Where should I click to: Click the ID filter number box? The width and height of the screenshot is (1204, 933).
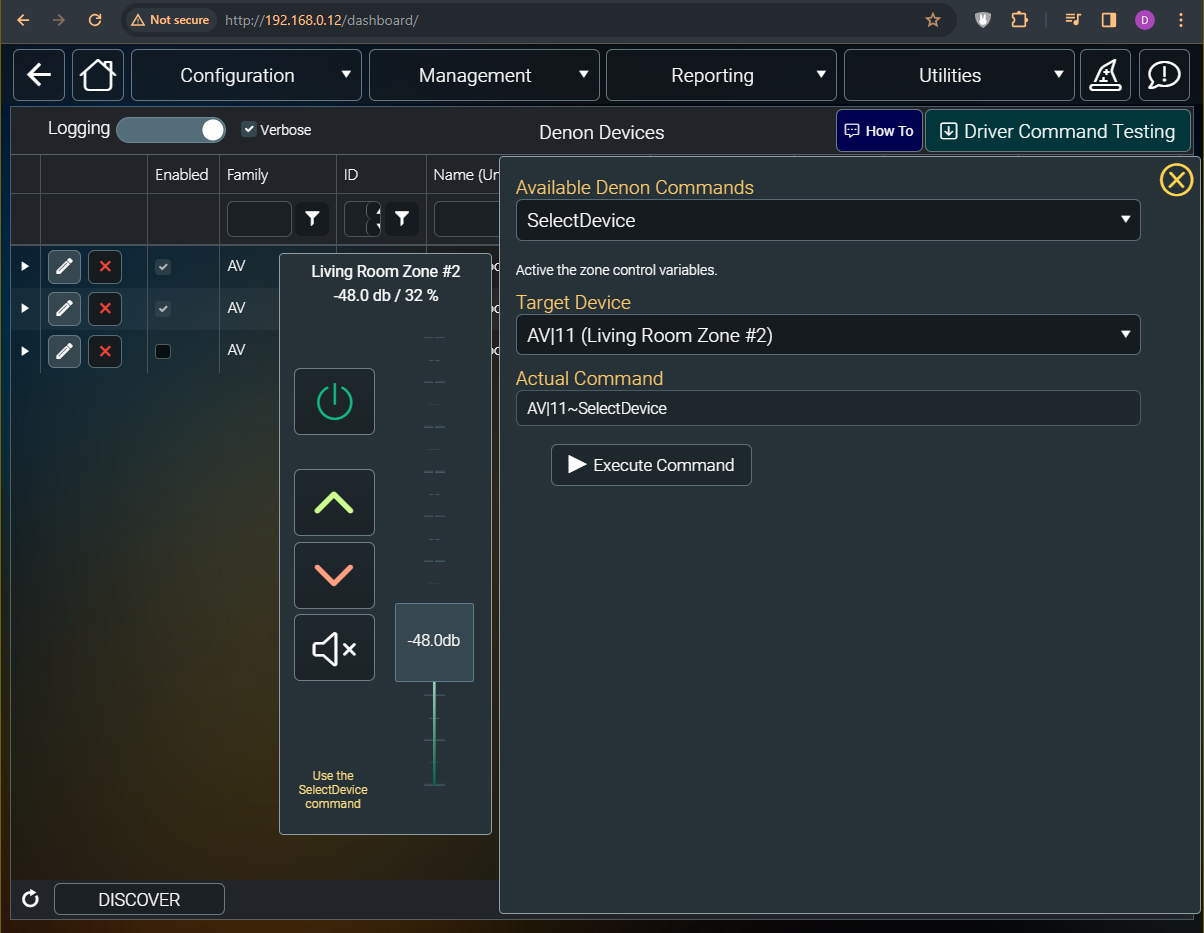362,218
